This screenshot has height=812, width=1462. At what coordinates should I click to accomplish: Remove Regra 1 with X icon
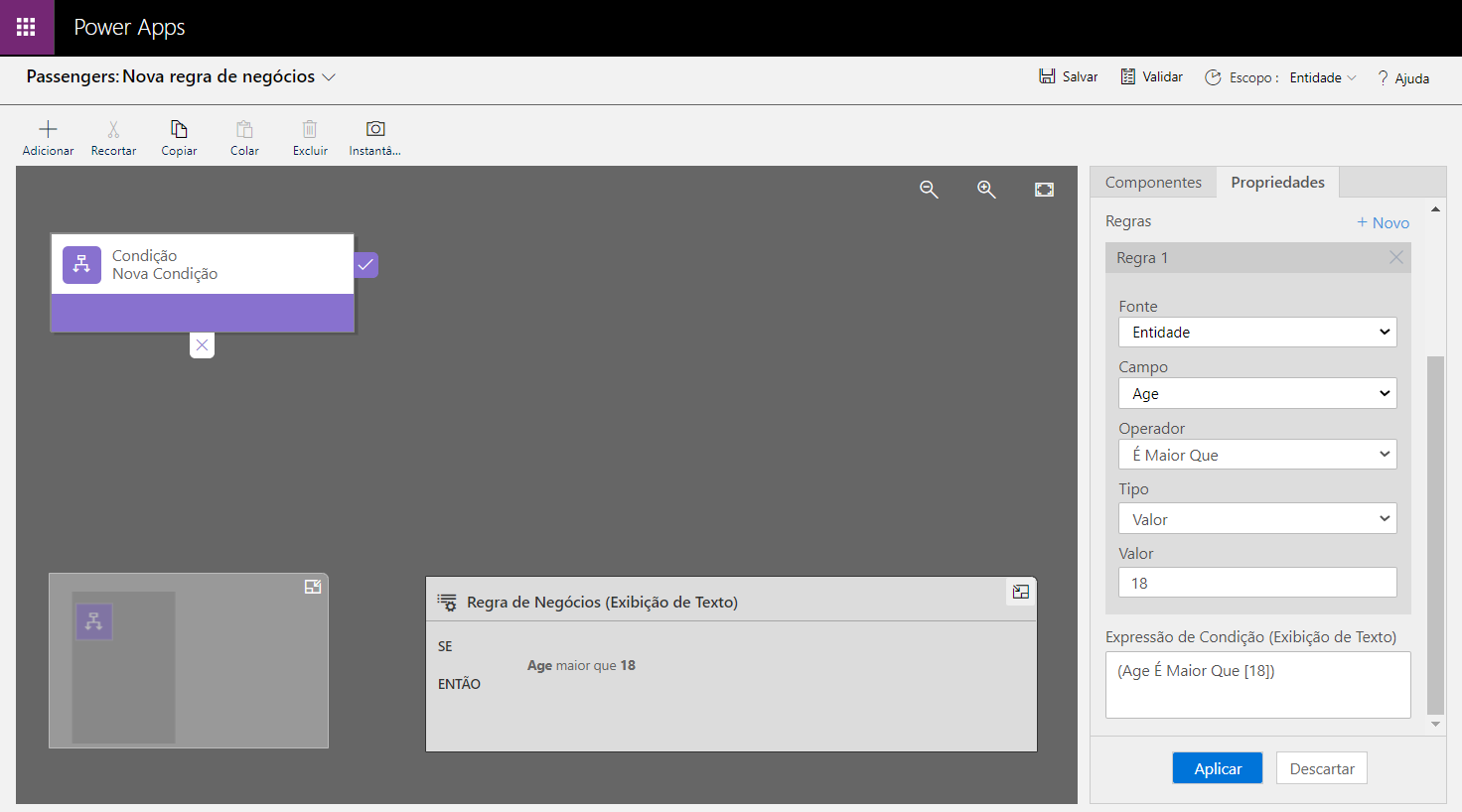tap(1395, 257)
